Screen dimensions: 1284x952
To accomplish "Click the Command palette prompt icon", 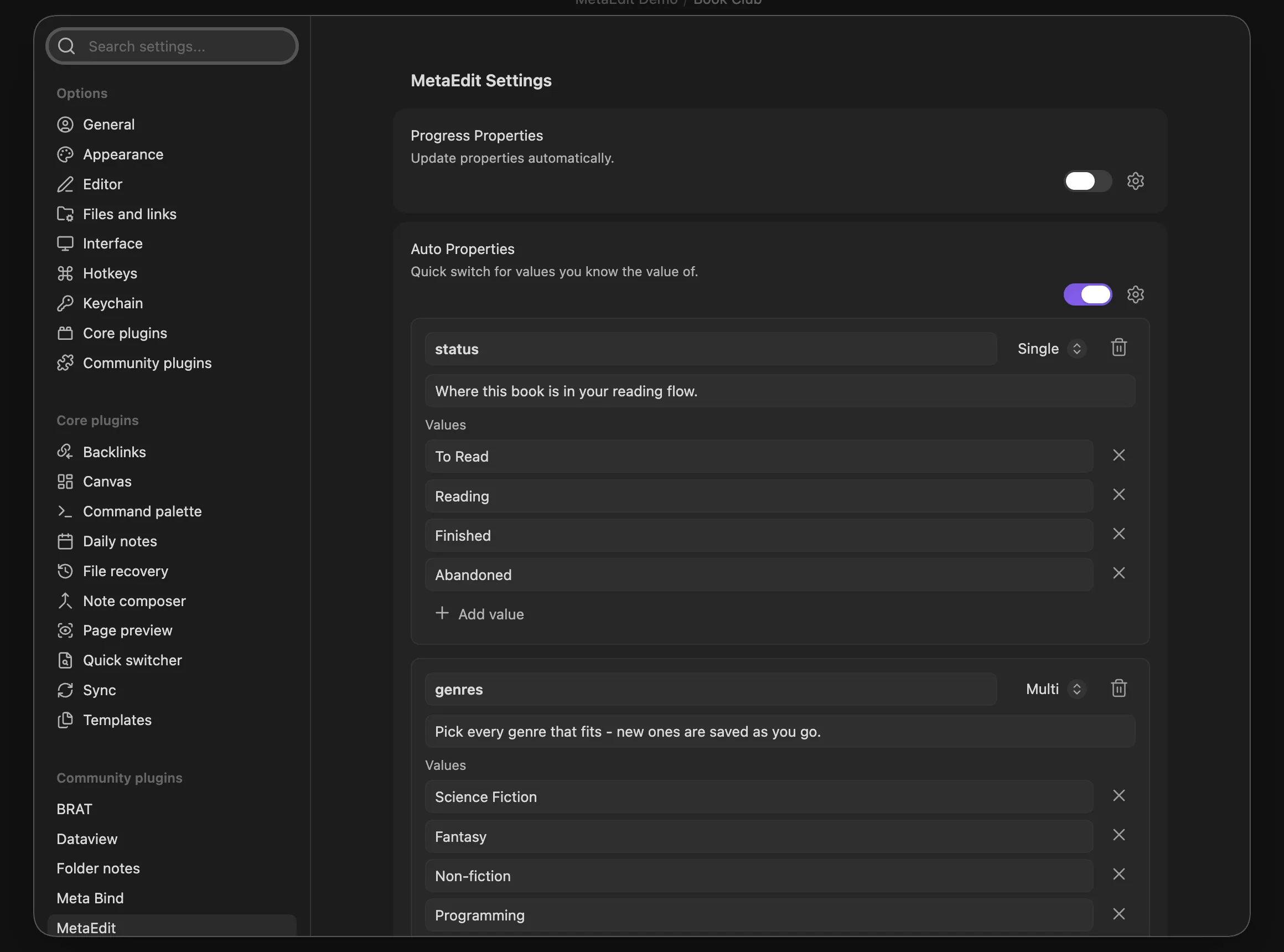I will pos(65,511).
